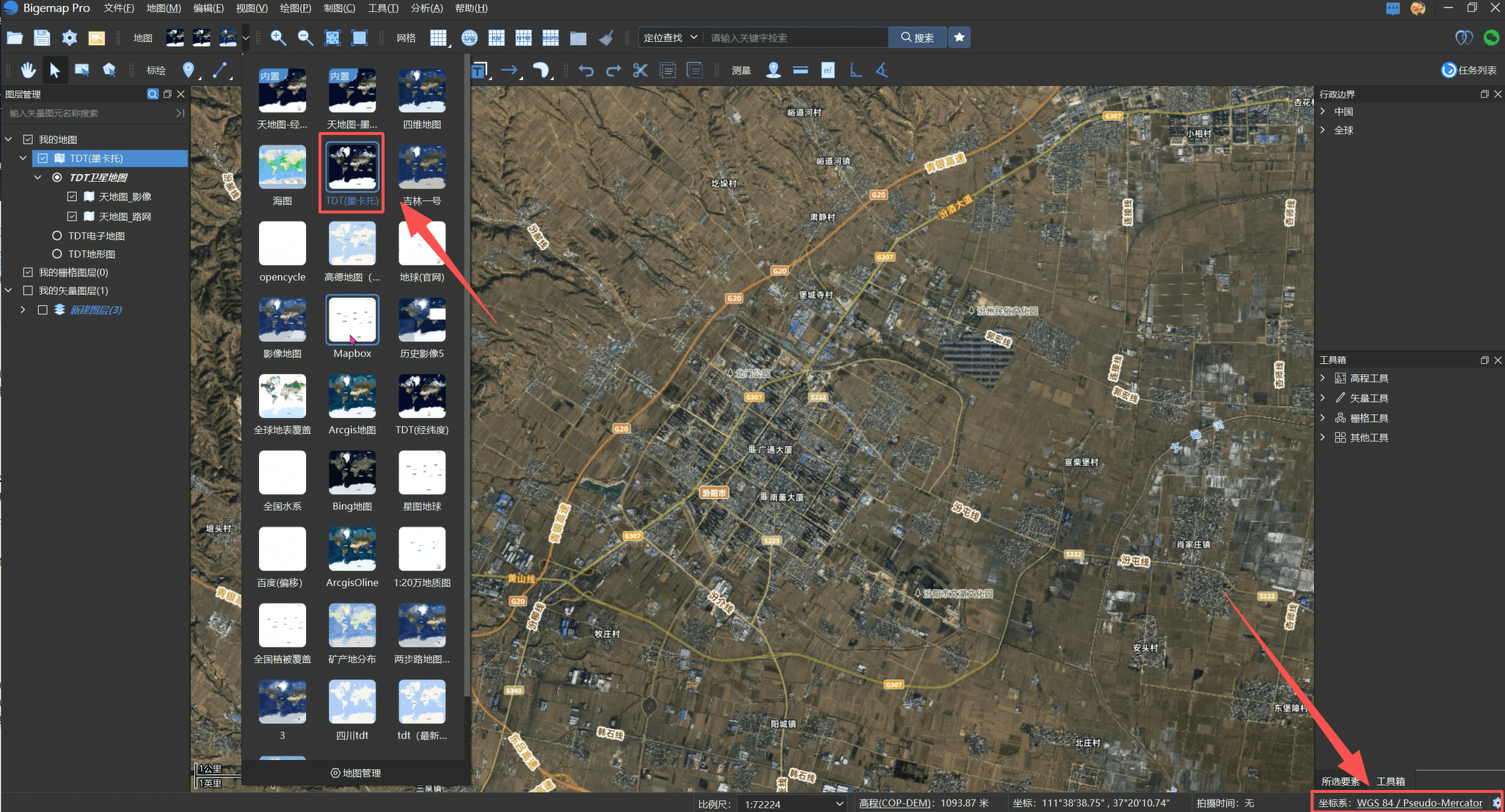The width and height of the screenshot is (1505, 812).
Task: Expand the 中国 administrative boundary node
Action: (x=1323, y=111)
